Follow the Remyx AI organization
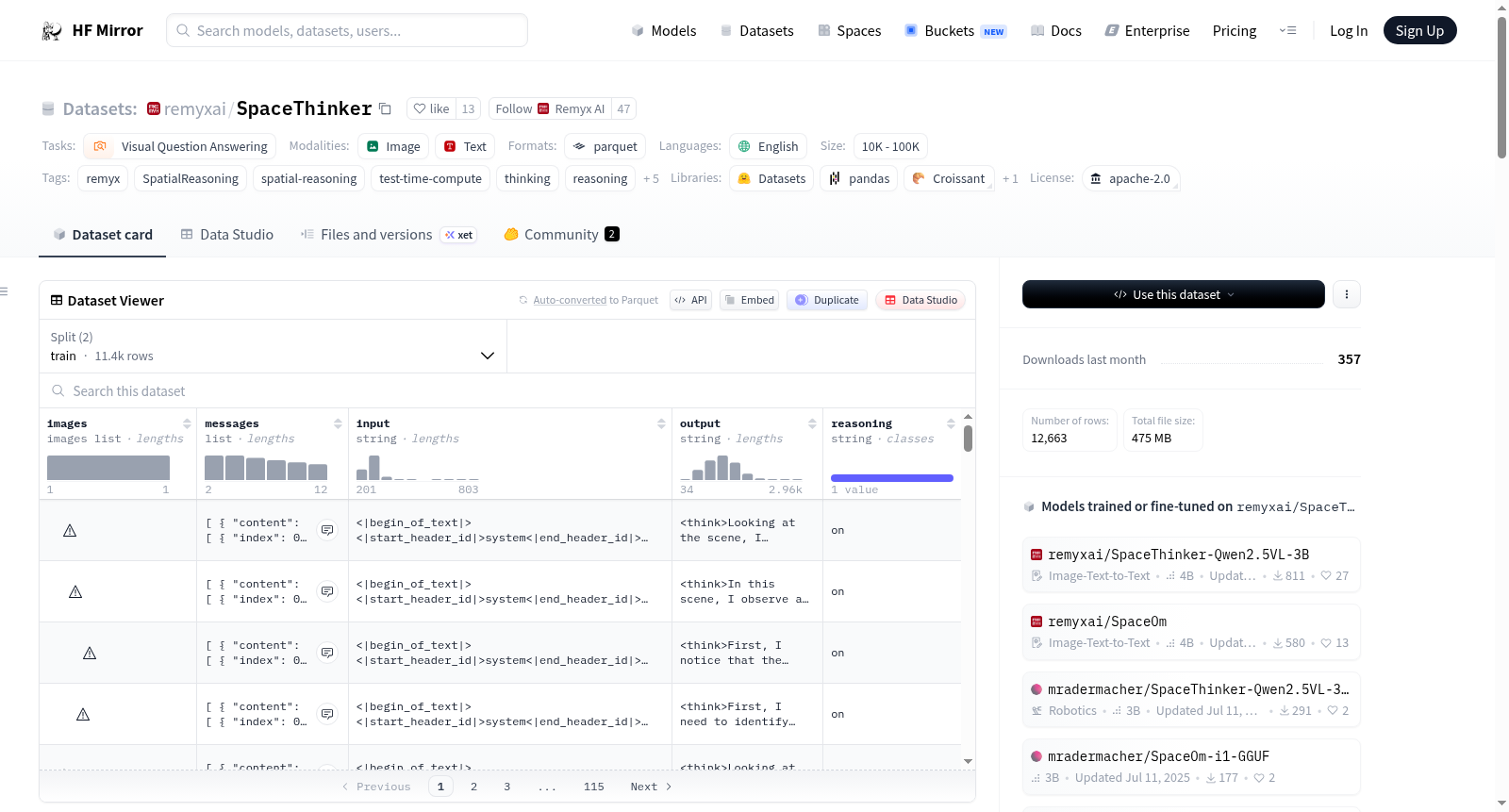 click(550, 108)
